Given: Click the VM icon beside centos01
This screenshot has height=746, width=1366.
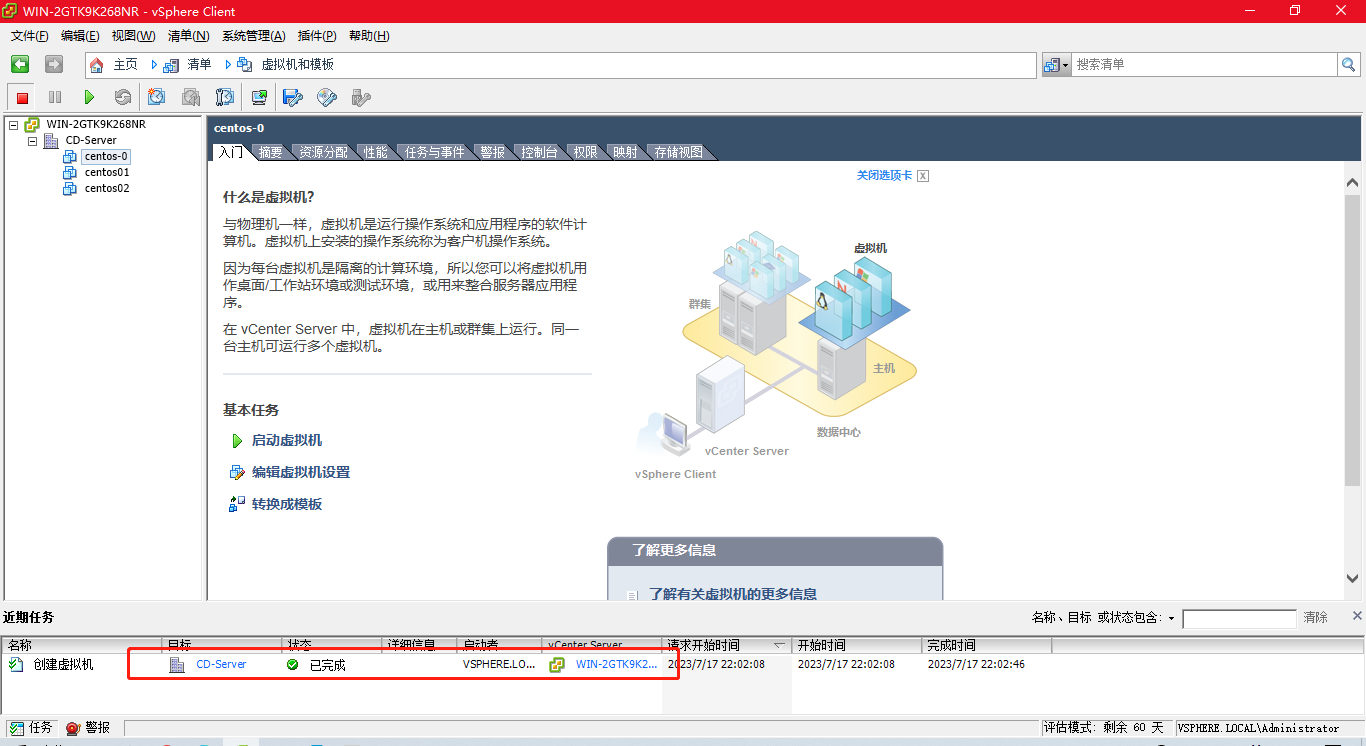Looking at the screenshot, I should click(x=70, y=172).
